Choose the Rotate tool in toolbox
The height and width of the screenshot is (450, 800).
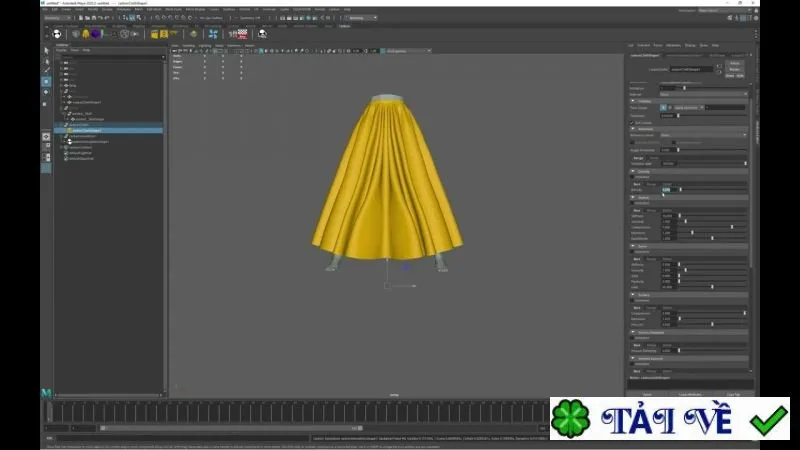pos(46,92)
